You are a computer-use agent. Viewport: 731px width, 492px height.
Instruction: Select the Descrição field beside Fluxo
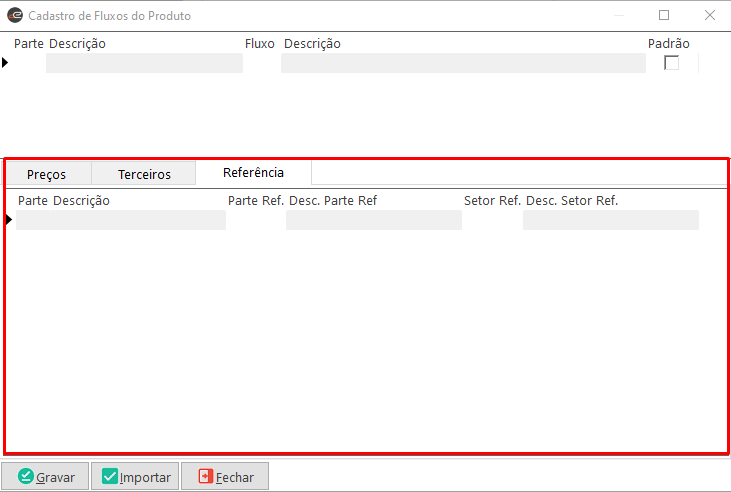tap(462, 63)
